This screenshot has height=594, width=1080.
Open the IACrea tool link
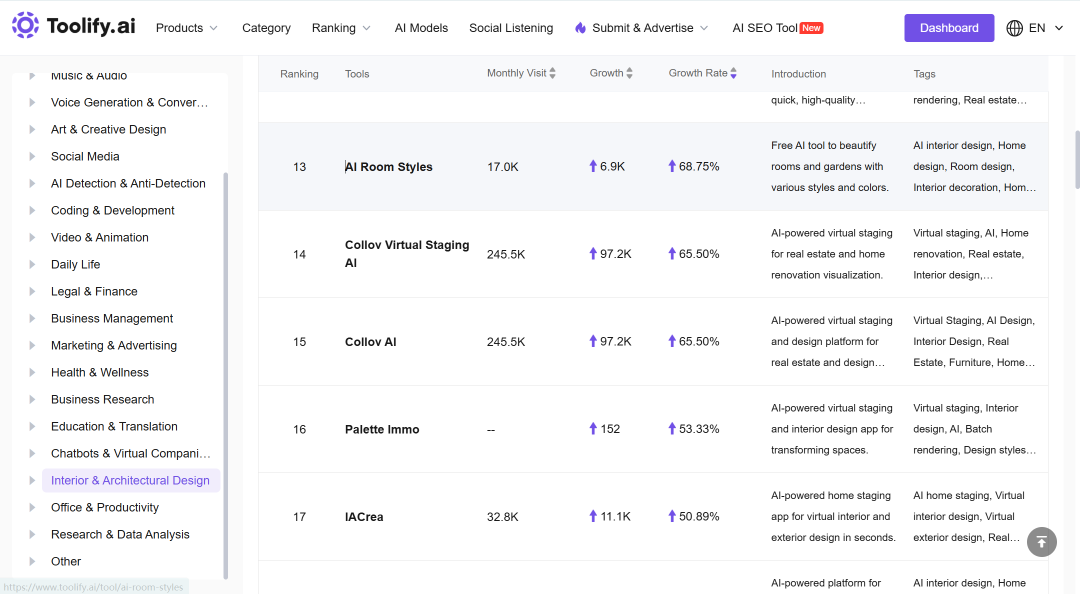point(364,517)
